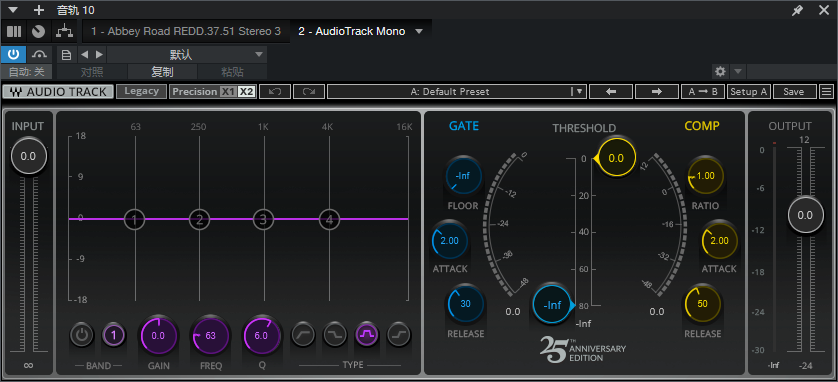Click the plugin power bypass button
Image resolution: width=838 pixels, height=382 pixels.
[13, 54]
